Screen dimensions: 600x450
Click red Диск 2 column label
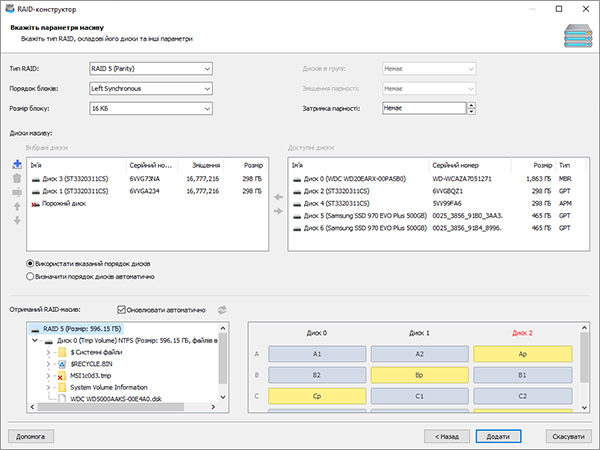(523, 333)
